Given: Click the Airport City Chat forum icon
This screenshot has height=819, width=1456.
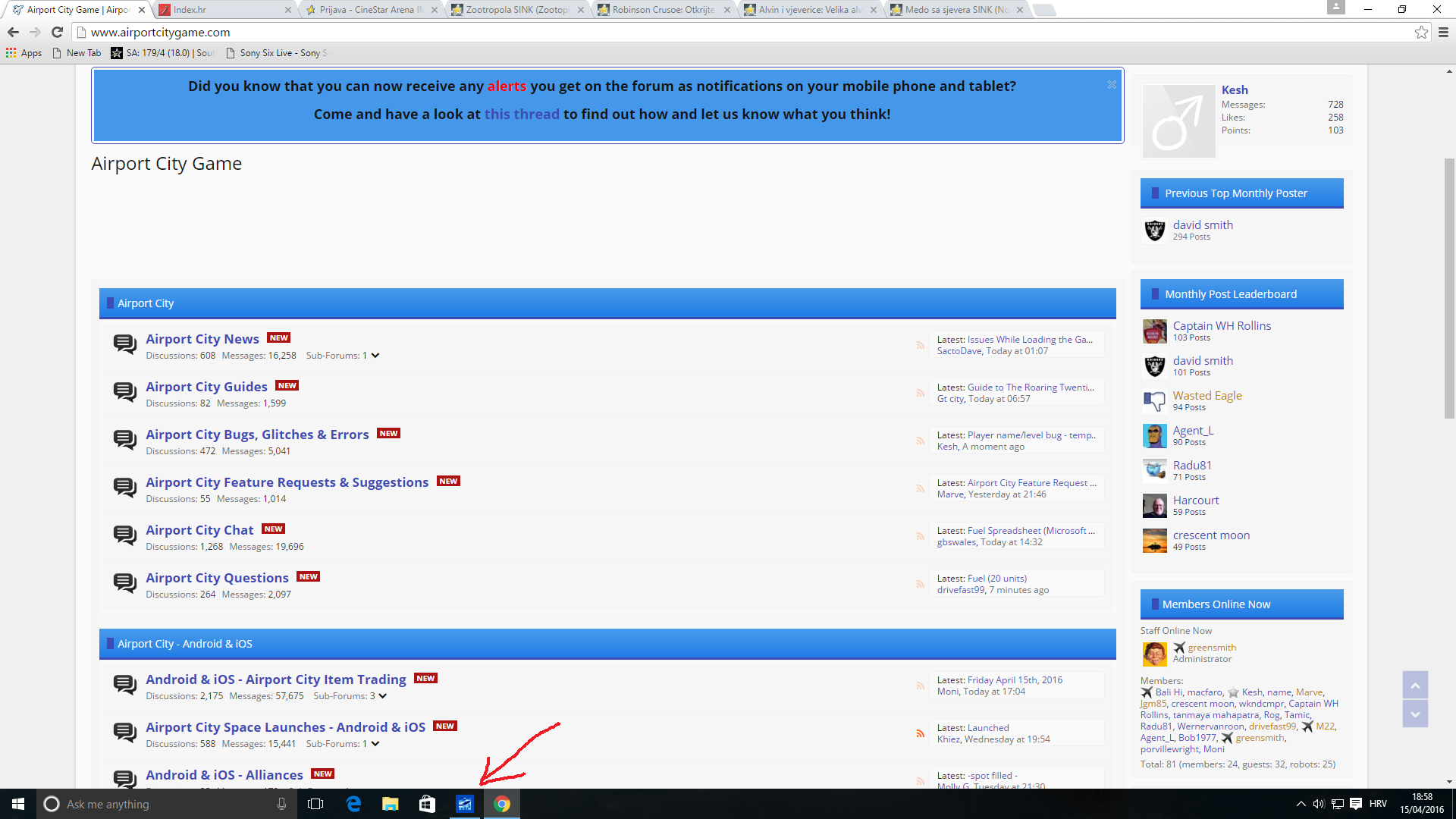Looking at the screenshot, I should click(124, 535).
